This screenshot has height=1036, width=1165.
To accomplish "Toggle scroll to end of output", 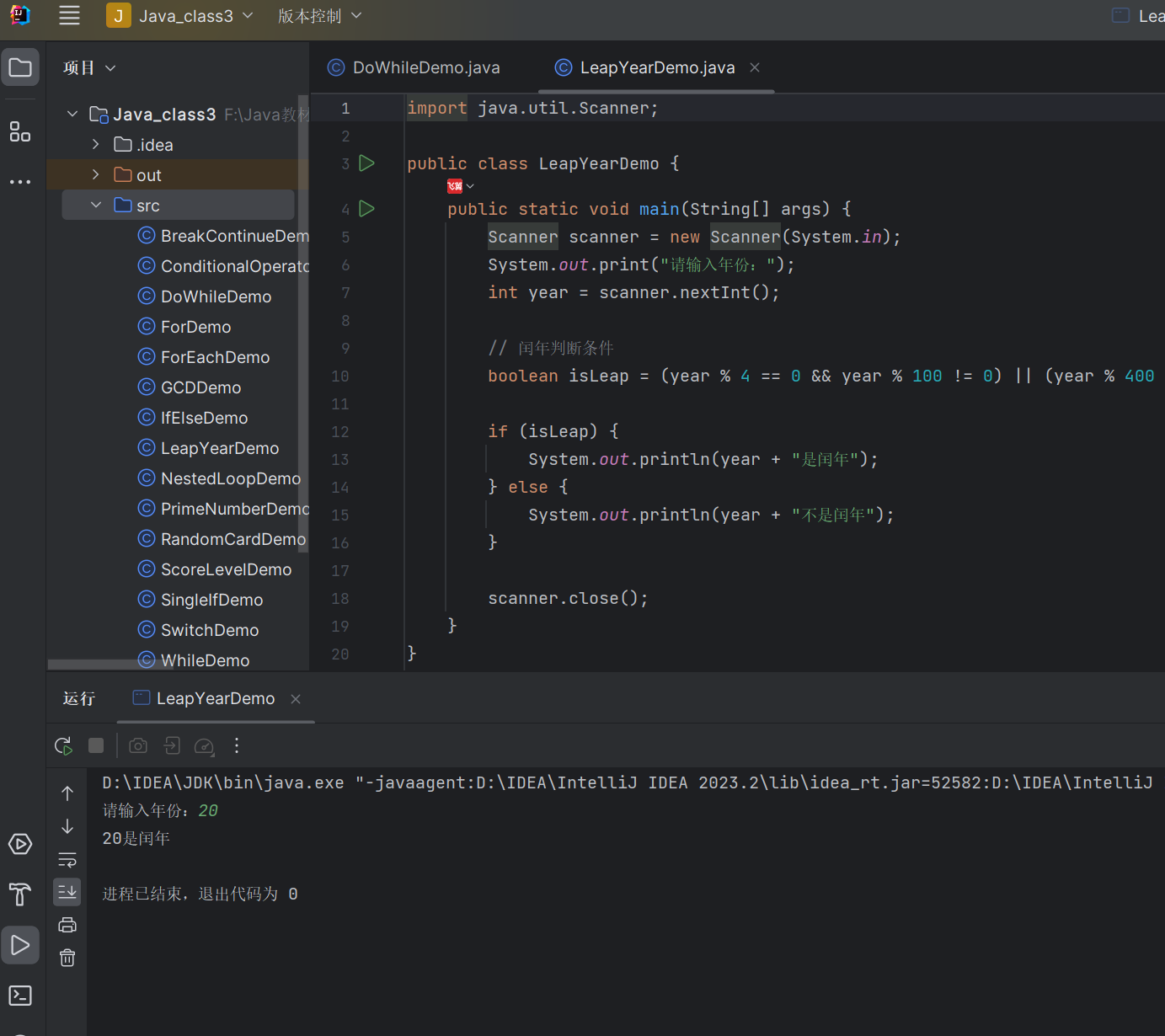I will [x=67, y=891].
